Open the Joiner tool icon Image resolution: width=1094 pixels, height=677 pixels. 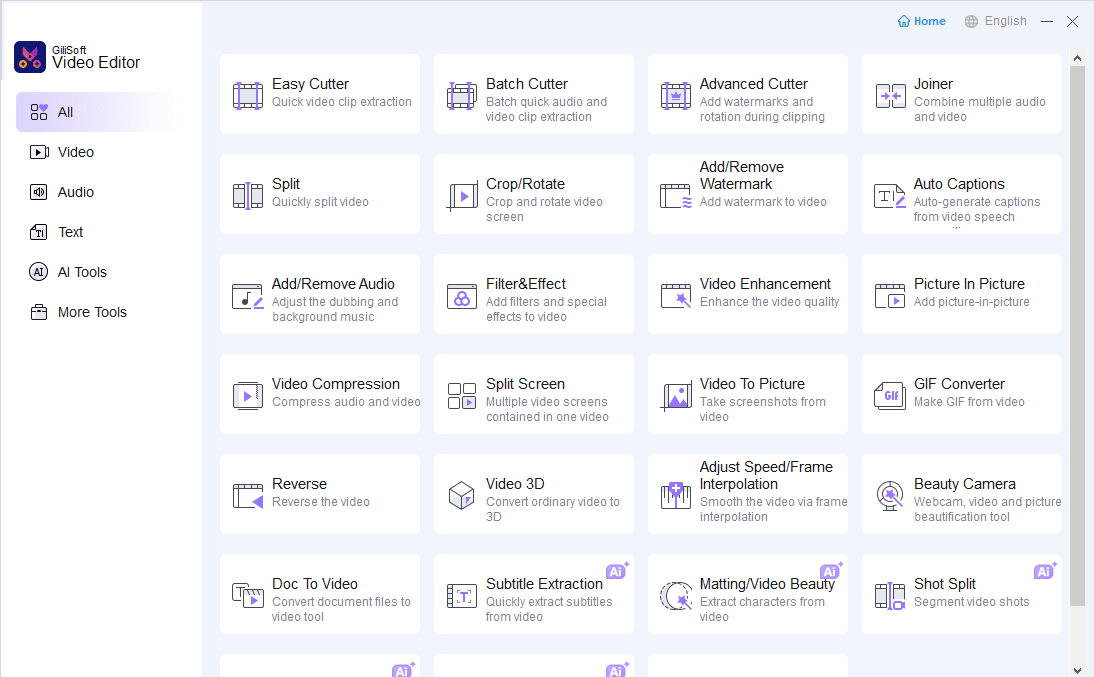890,96
